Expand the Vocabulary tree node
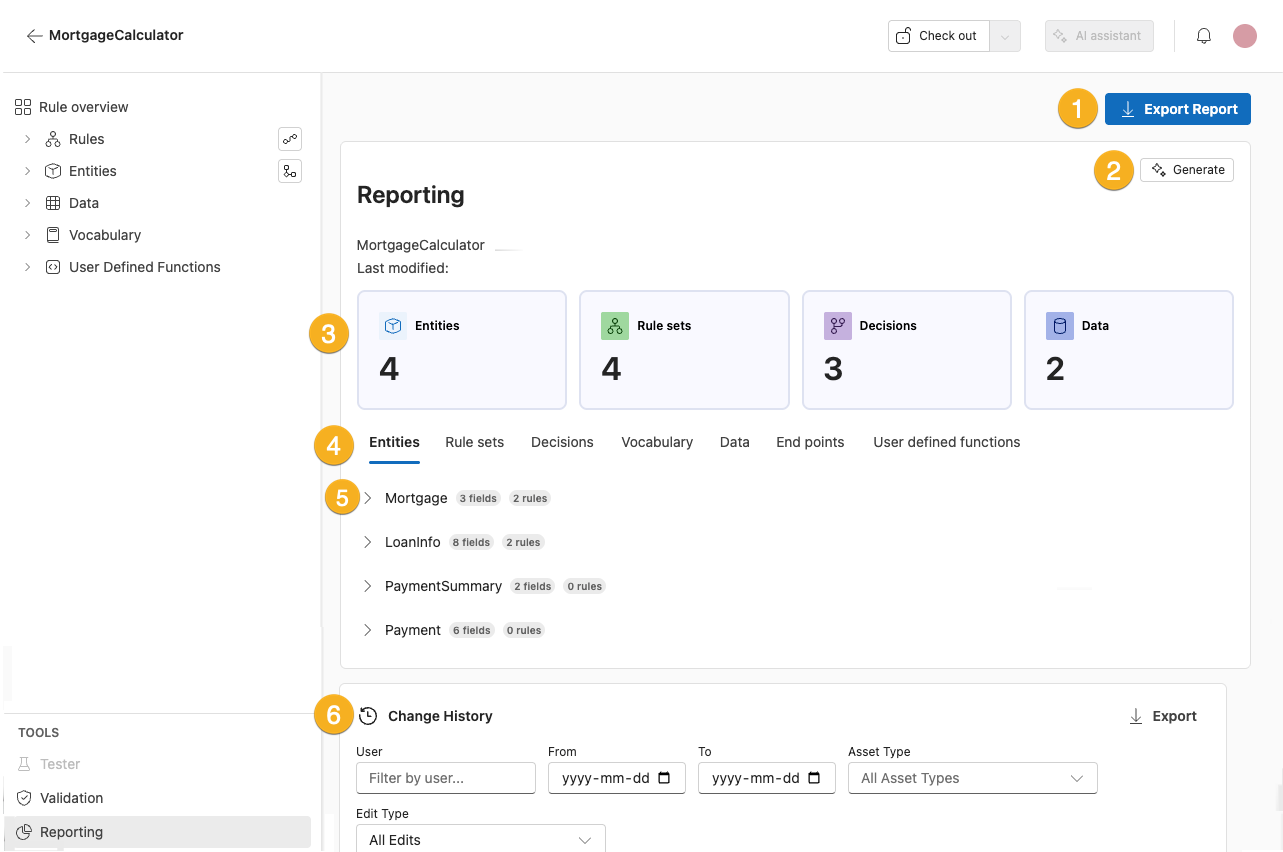1283x852 pixels. [28, 235]
